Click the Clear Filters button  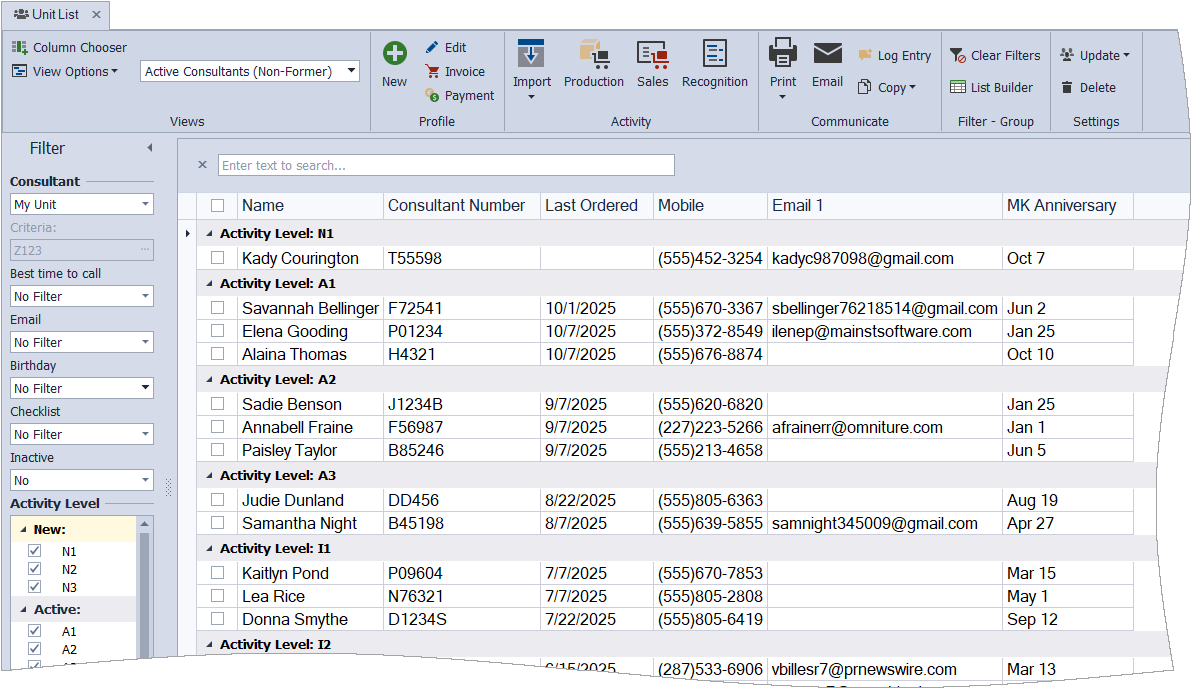pos(995,56)
